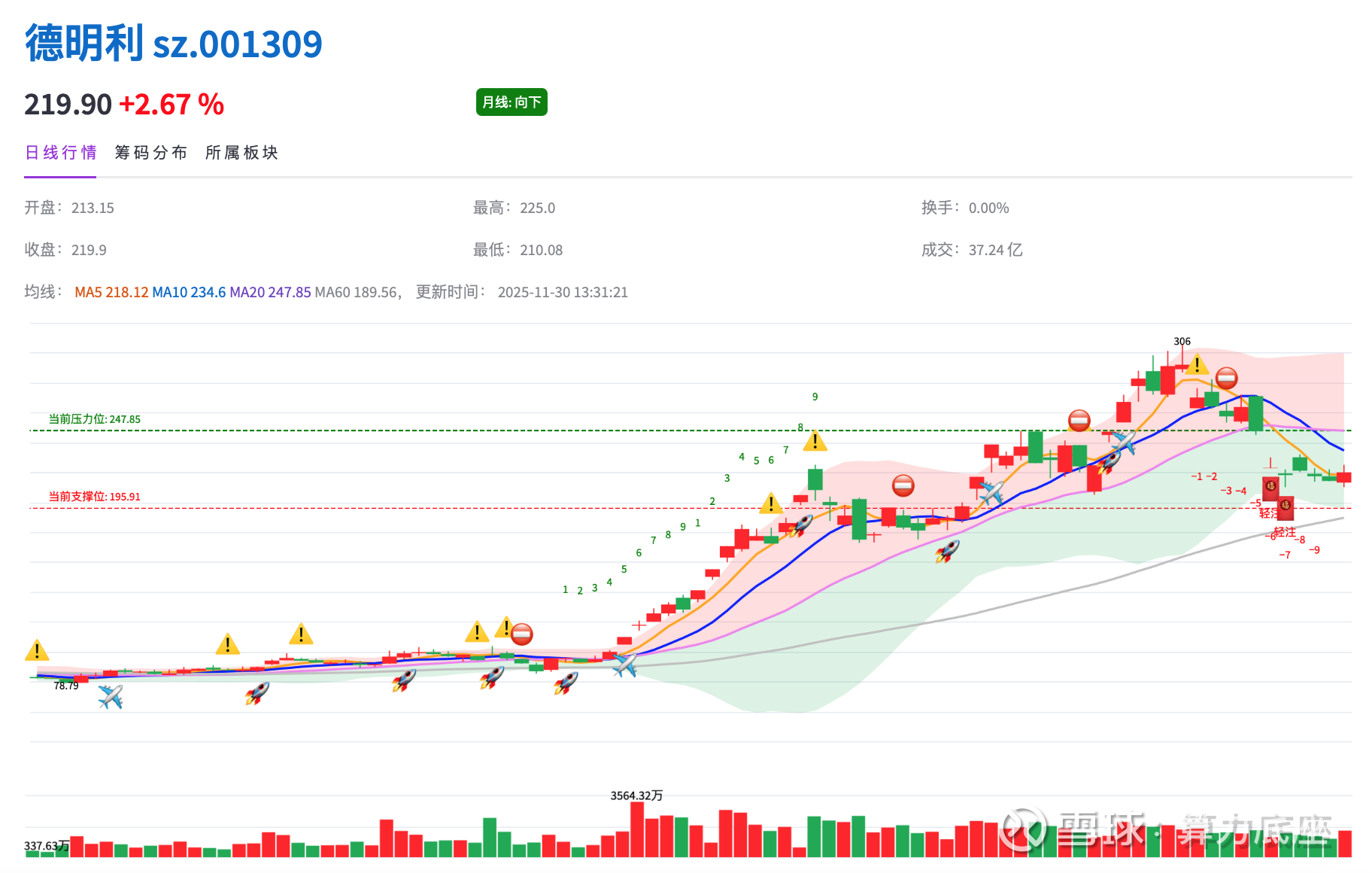
Task: Click the current price 219.90
Action: 68,105
